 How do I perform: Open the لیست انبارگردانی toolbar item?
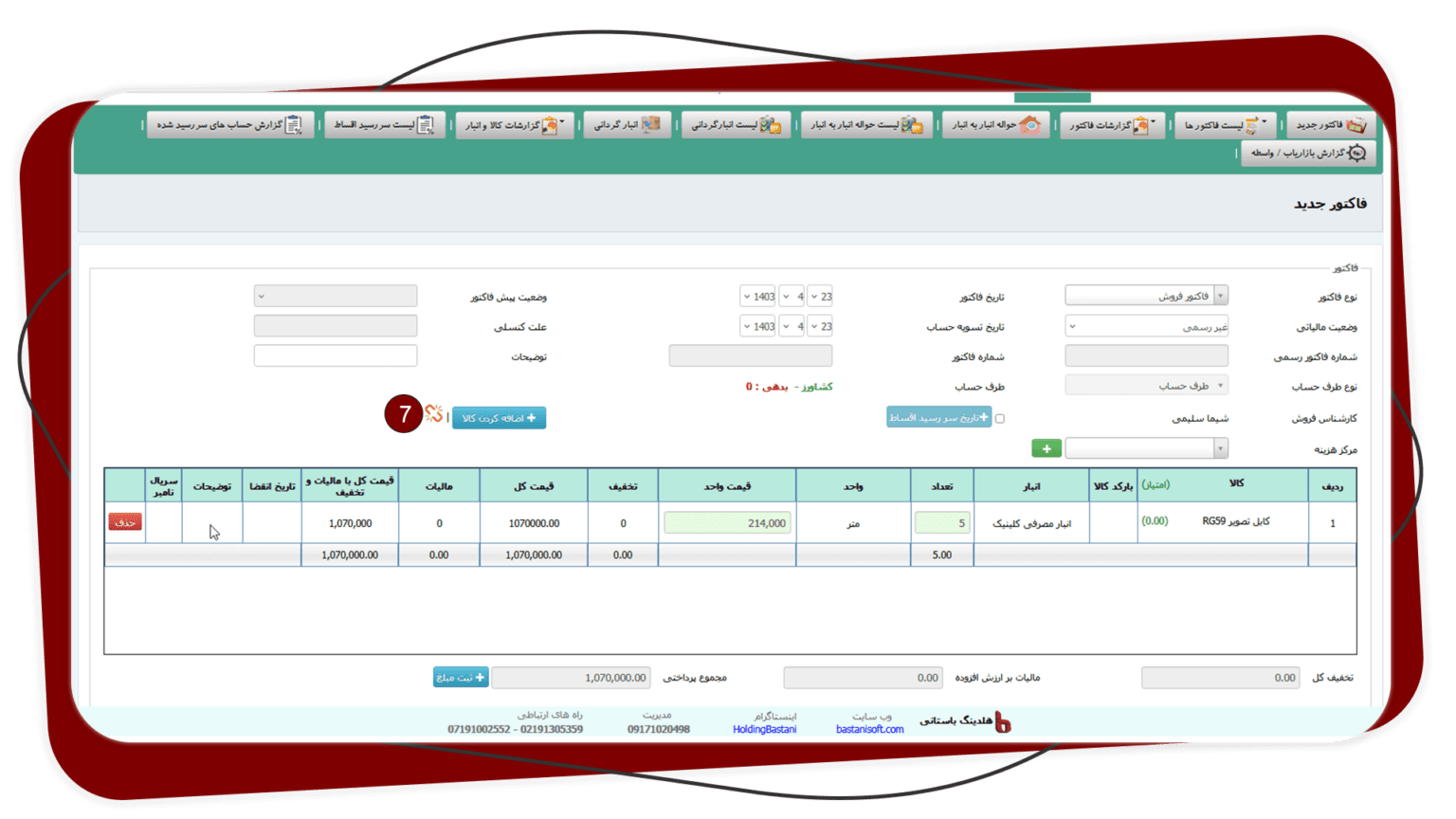pos(736,125)
